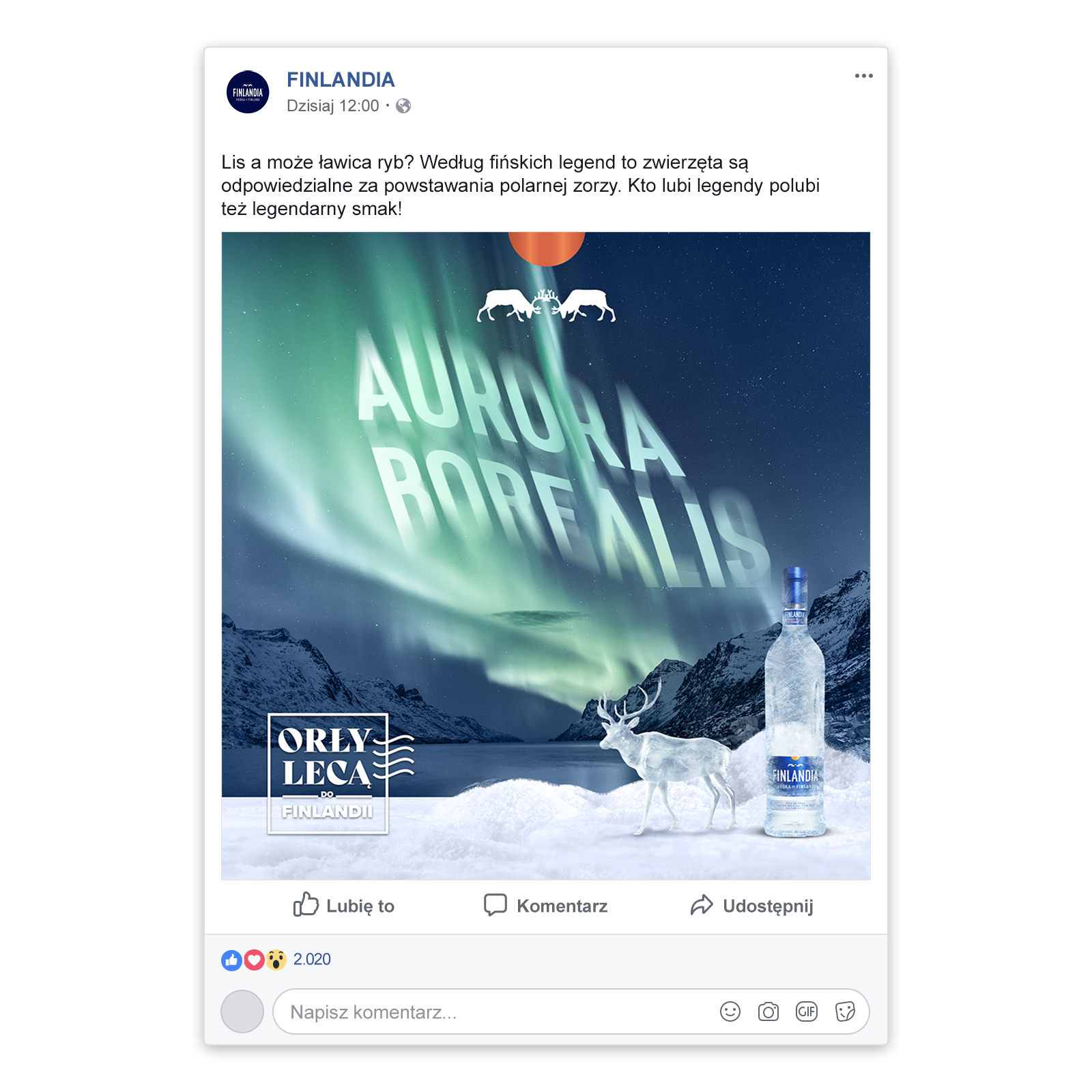
Task: Open the FINLANDIA page name link
Action: click(341, 80)
